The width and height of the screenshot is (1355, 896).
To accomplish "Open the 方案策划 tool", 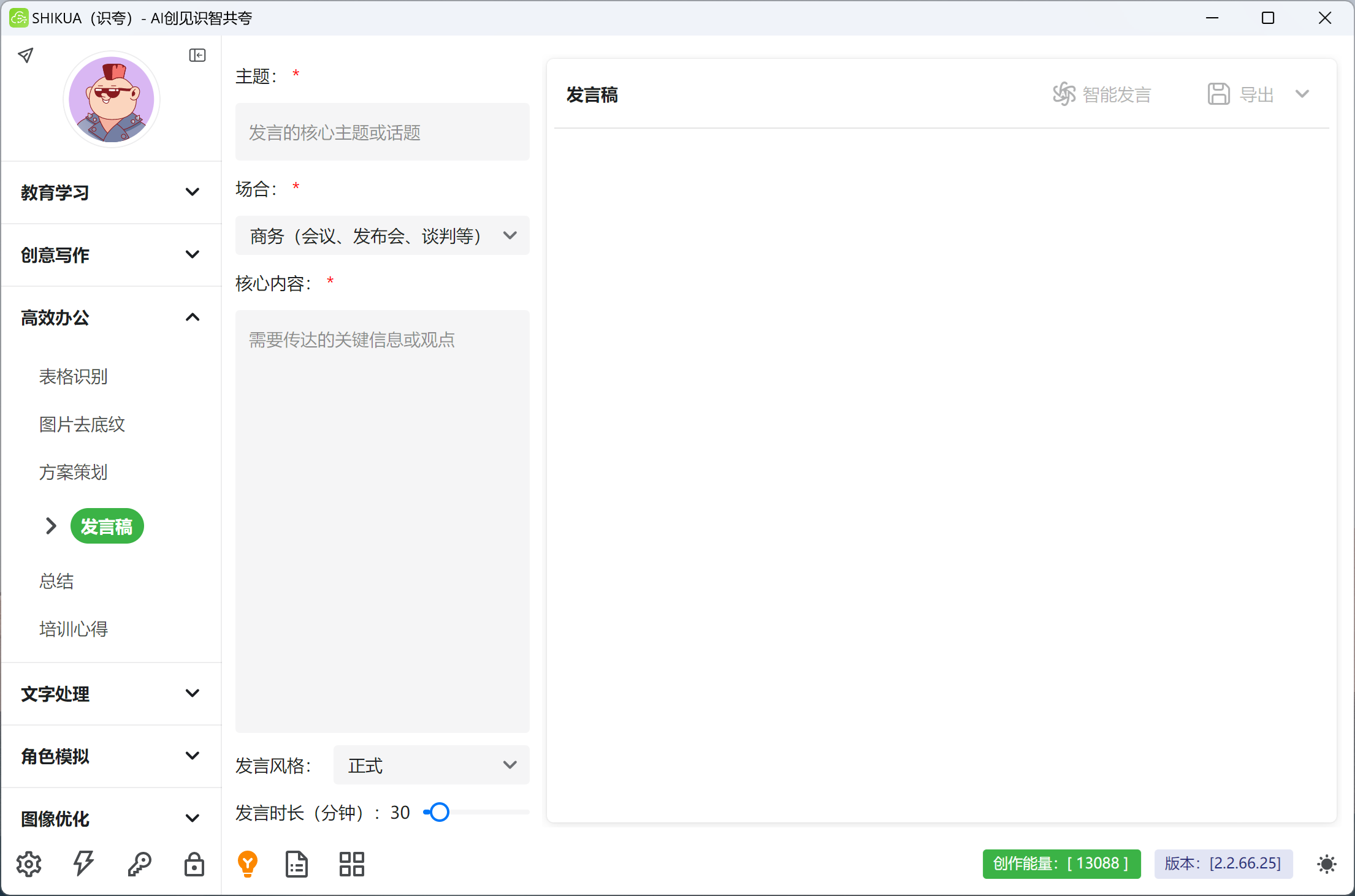I will coord(74,472).
